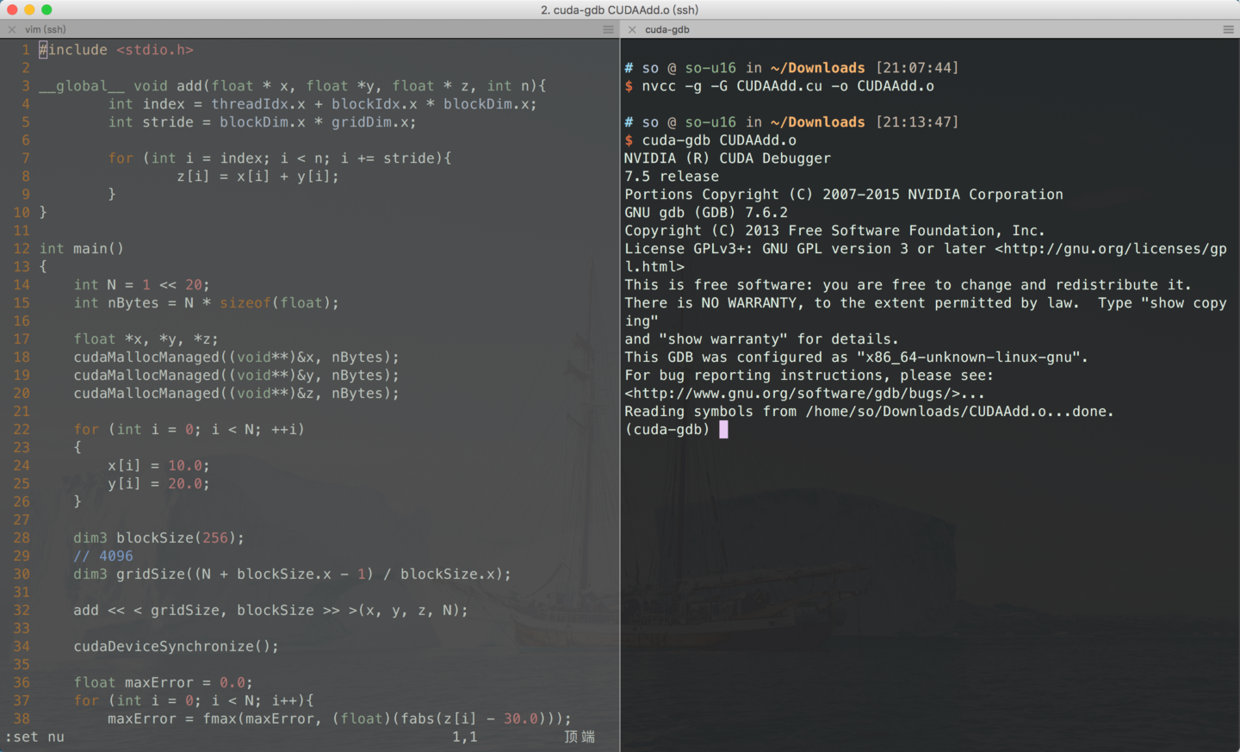Click the Reading symbols done message

click(x=870, y=411)
